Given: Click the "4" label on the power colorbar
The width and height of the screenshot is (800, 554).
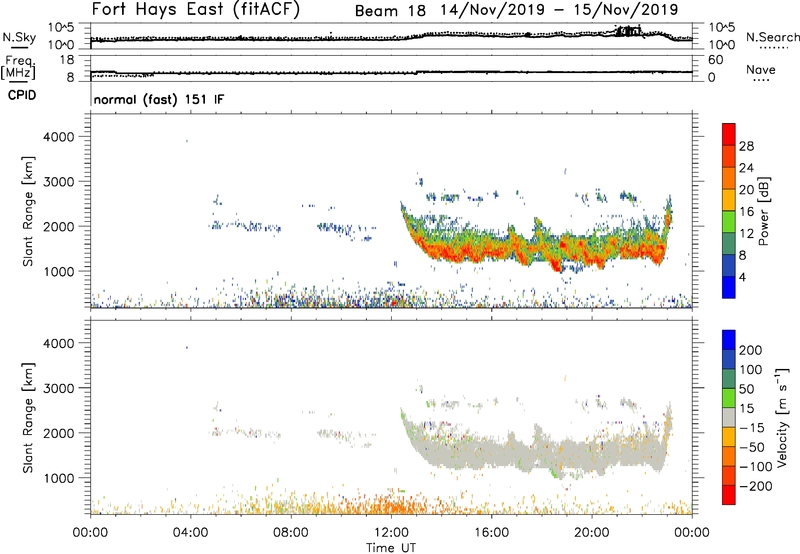Looking at the screenshot, I should click(x=743, y=277).
